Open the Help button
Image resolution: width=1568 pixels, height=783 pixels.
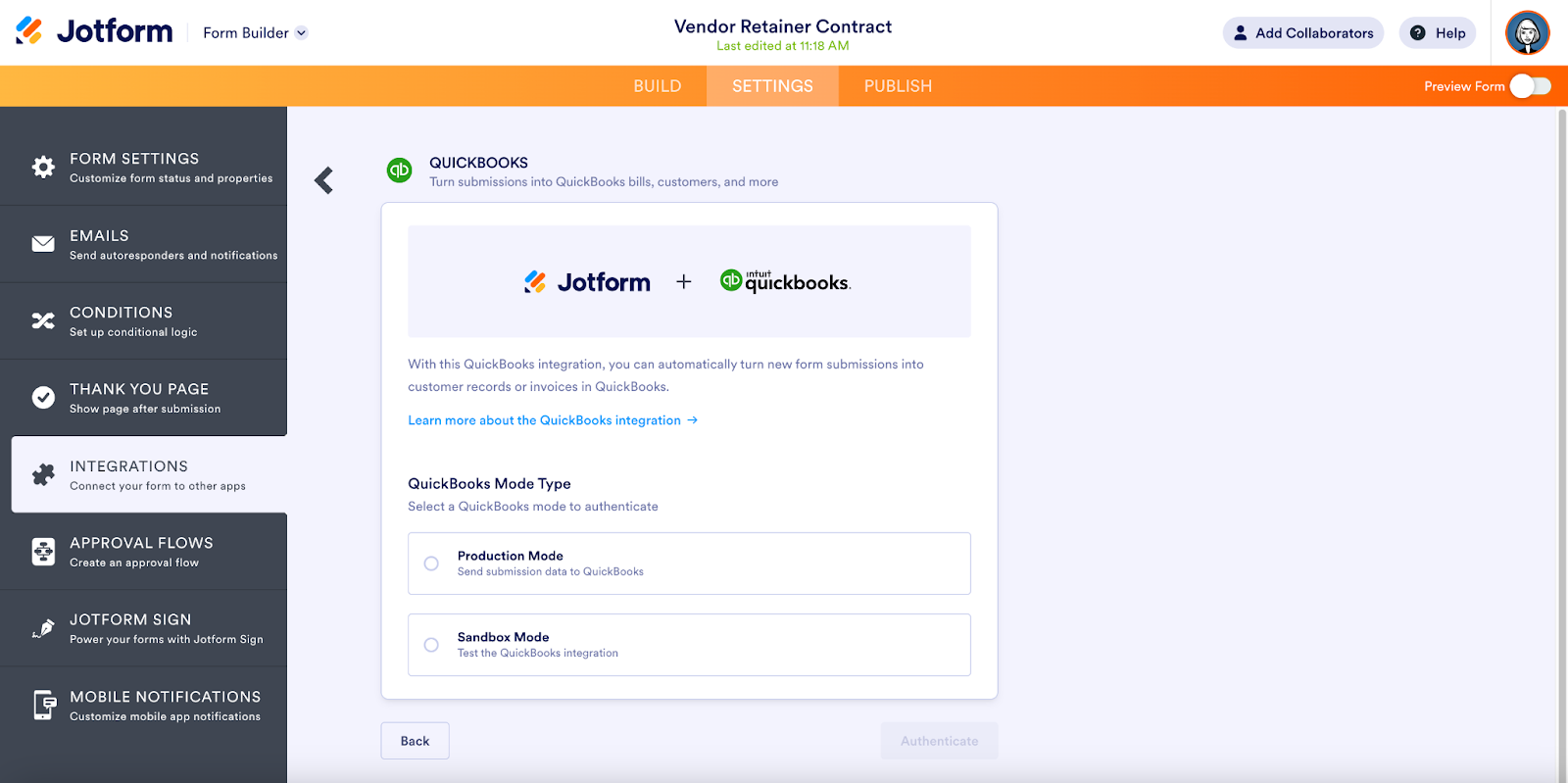point(1437,33)
